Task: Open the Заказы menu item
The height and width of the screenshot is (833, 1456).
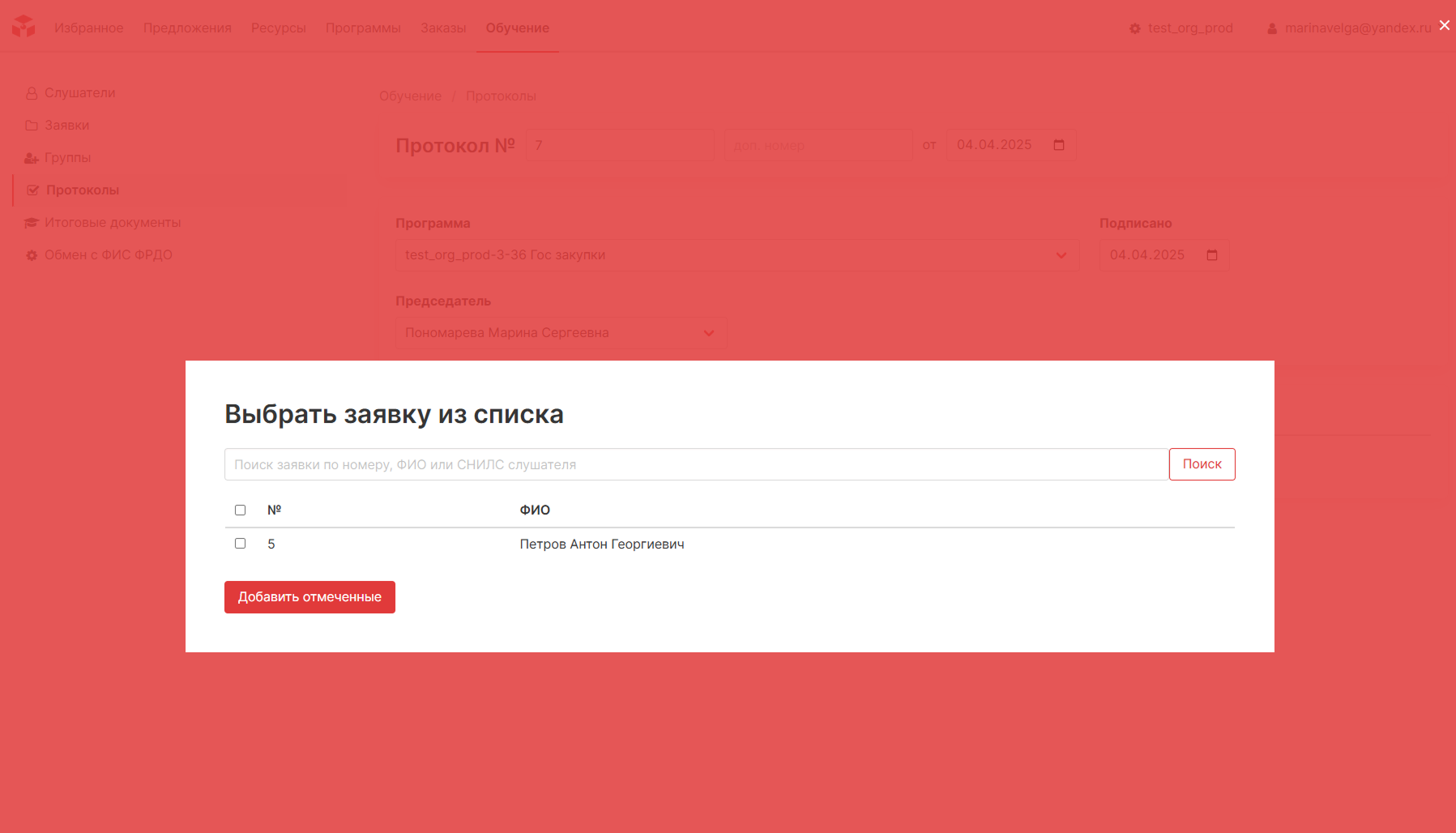Action: coord(443,28)
